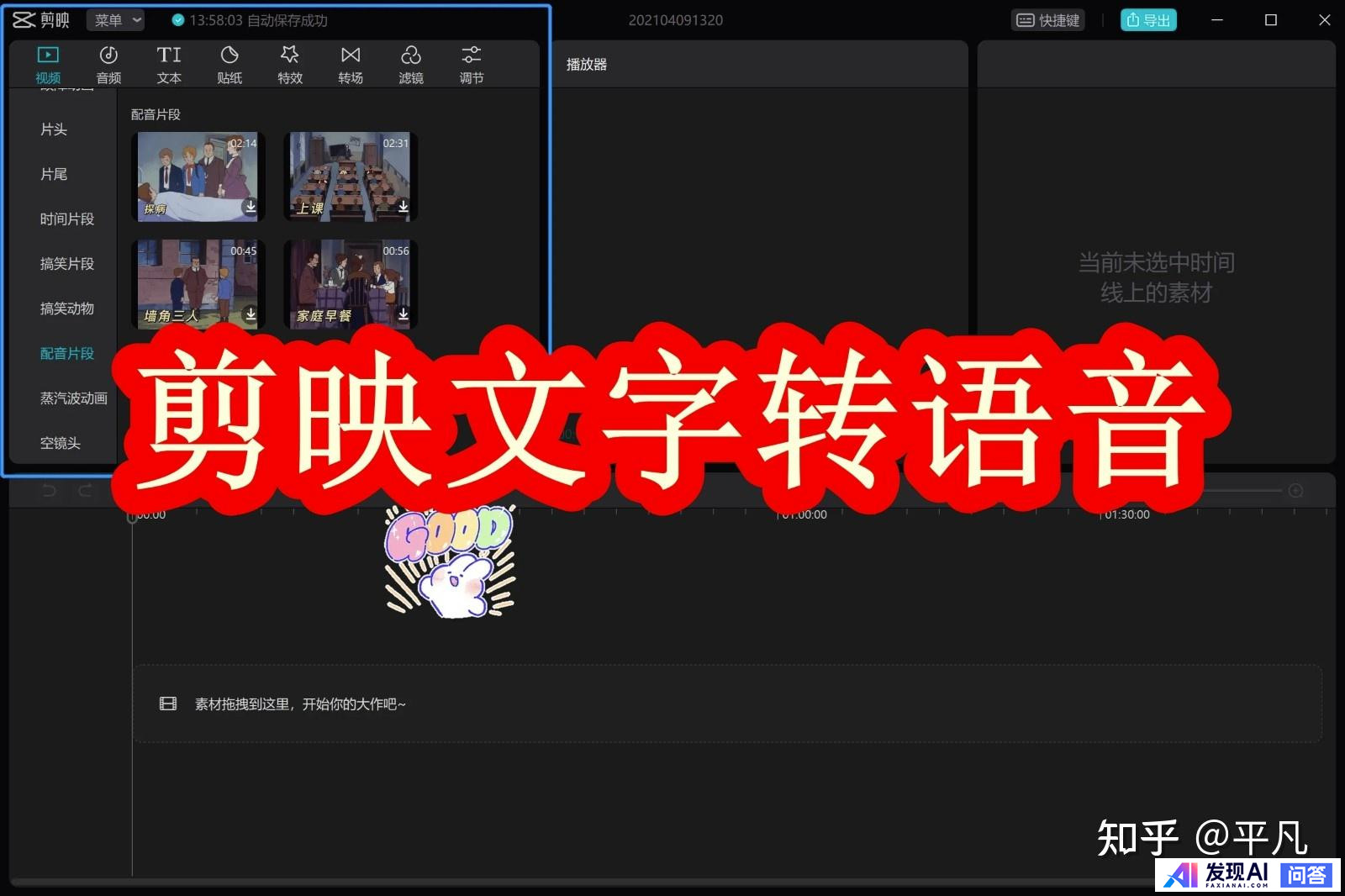
Task: Click the 上课 video thumbnail
Action: 351,177
